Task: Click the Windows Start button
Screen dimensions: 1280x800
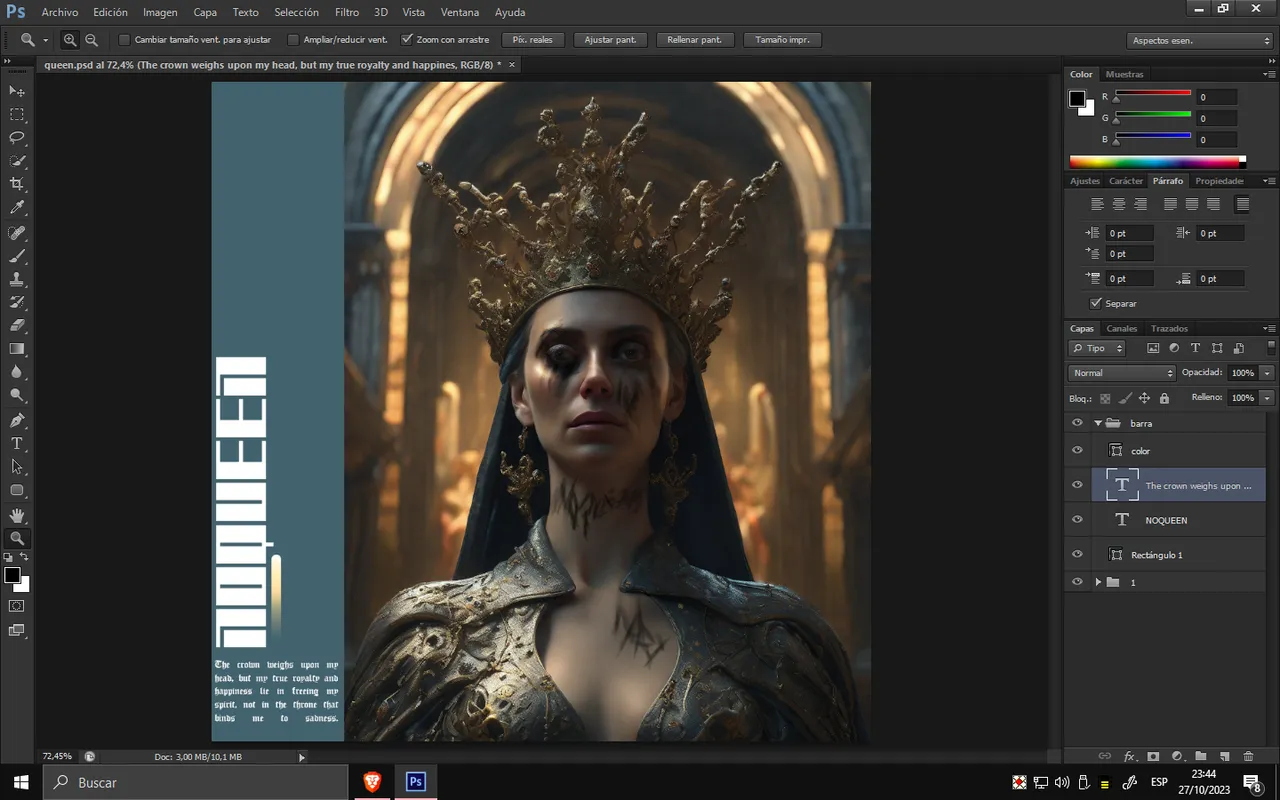Action: pyautogui.click(x=21, y=782)
